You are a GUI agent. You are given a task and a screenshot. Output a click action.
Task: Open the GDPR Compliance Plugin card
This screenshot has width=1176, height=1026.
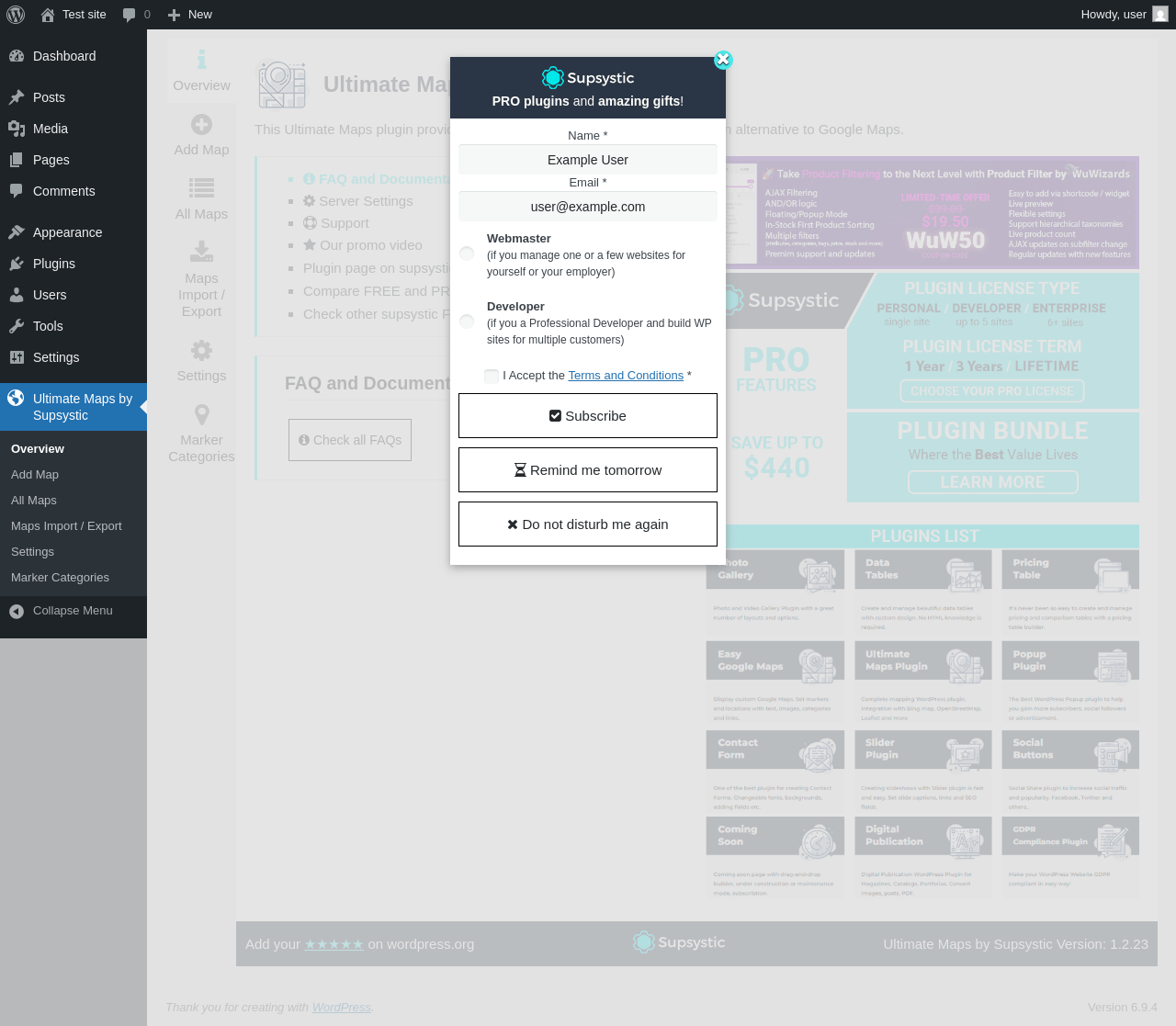(x=1070, y=858)
